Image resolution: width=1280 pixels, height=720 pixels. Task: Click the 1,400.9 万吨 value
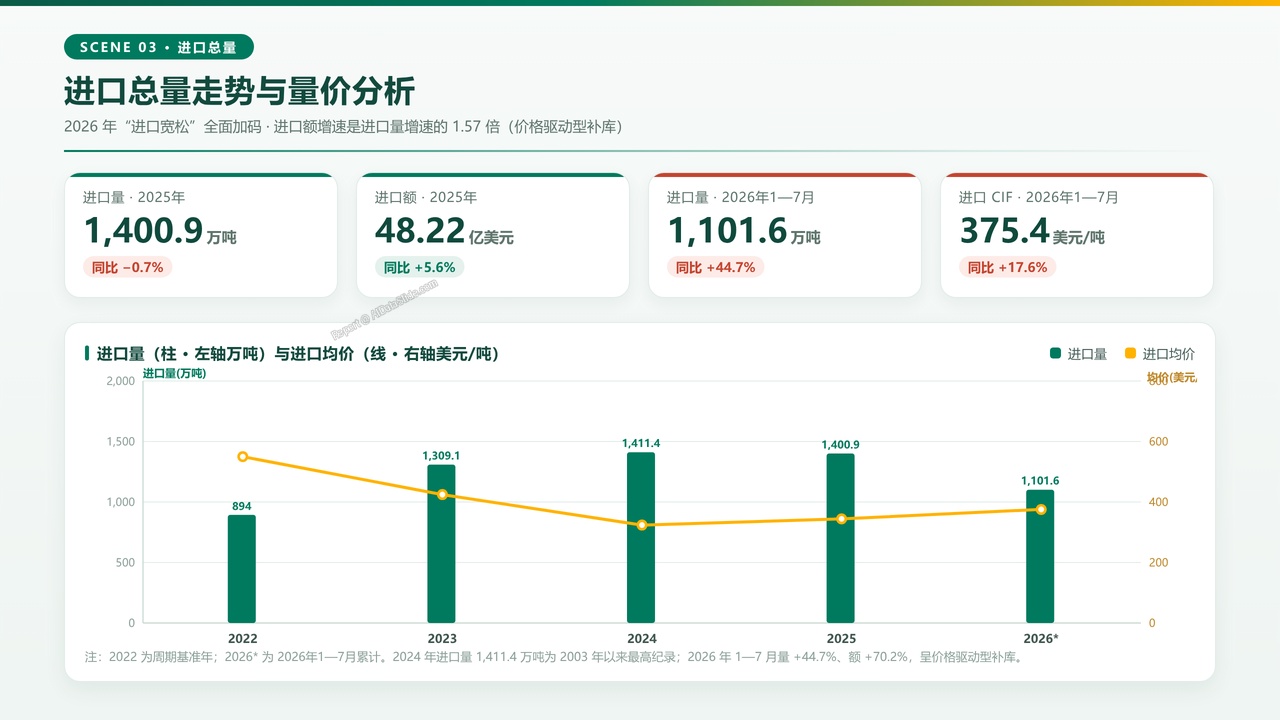tap(160, 231)
